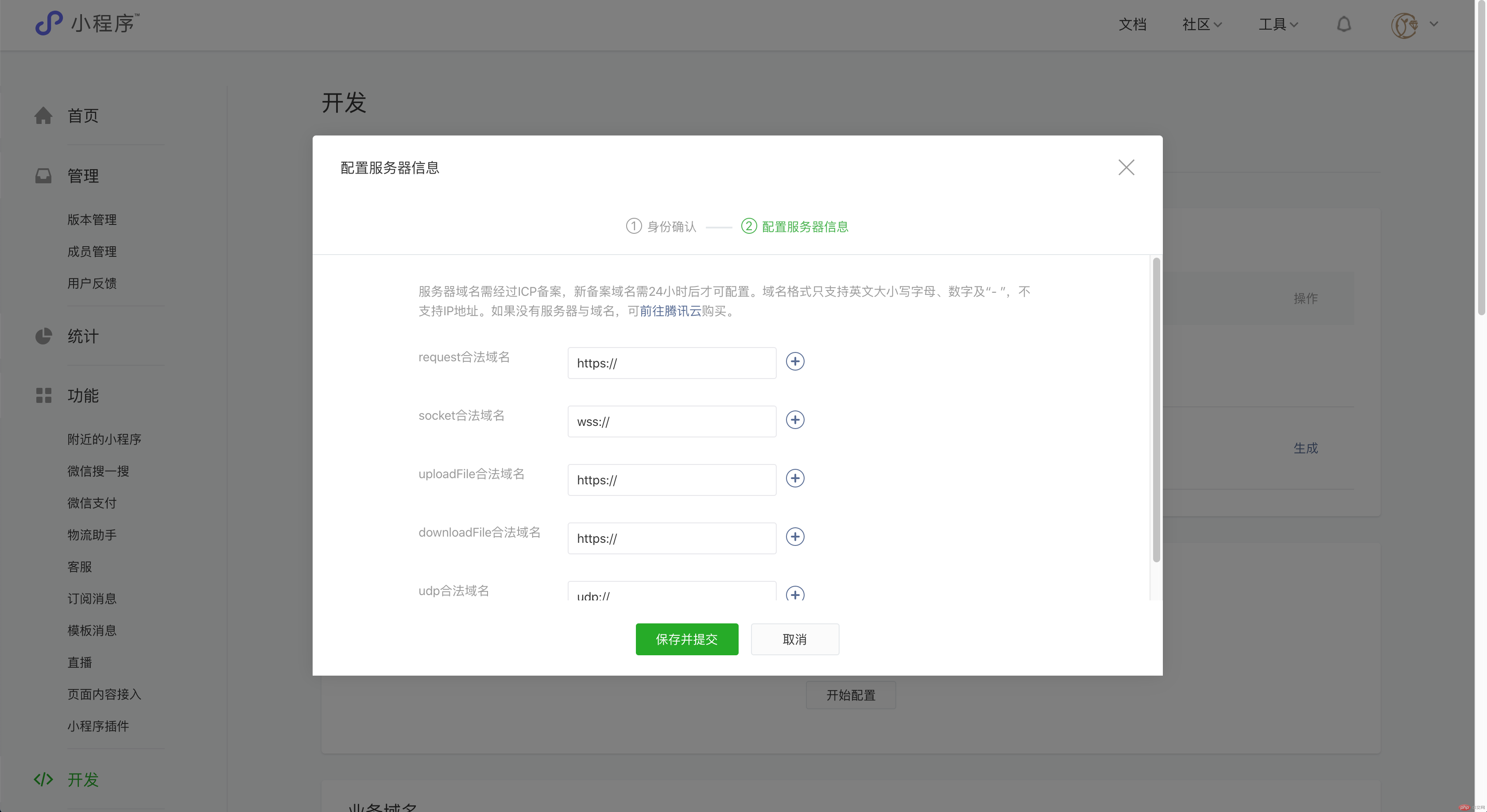The width and height of the screenshot is (1487, 812).
Task: Click the 取消 button
Action: [794, 639]
